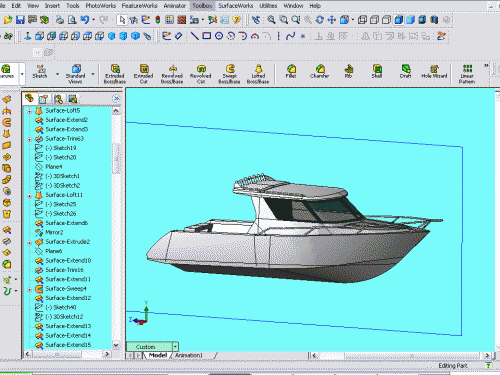Viewport: 500px width, 375px height.
Task: Select the Circle sketch tool
Action: [219, 36]
